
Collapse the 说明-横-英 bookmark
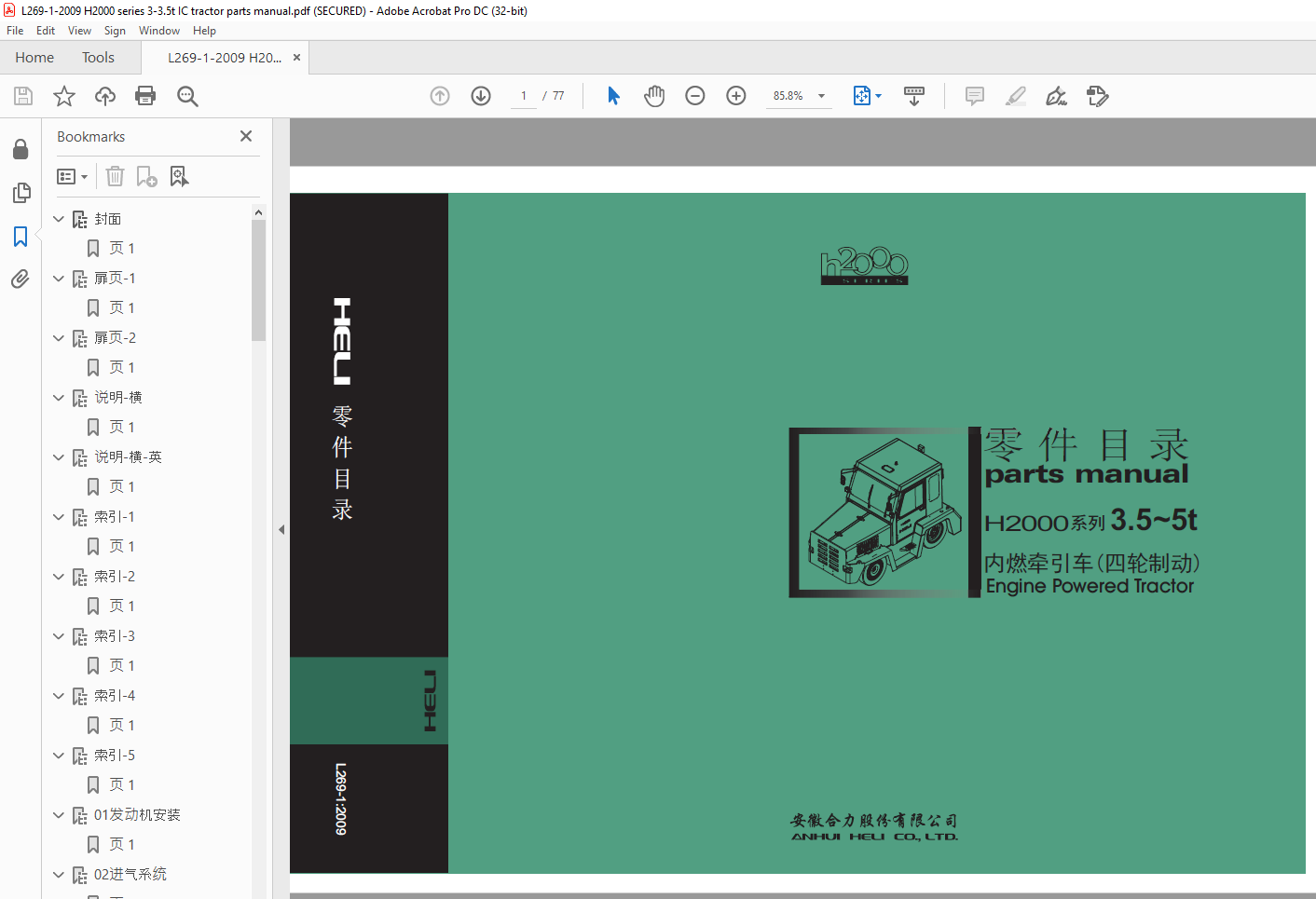click(x=59, y=457)
